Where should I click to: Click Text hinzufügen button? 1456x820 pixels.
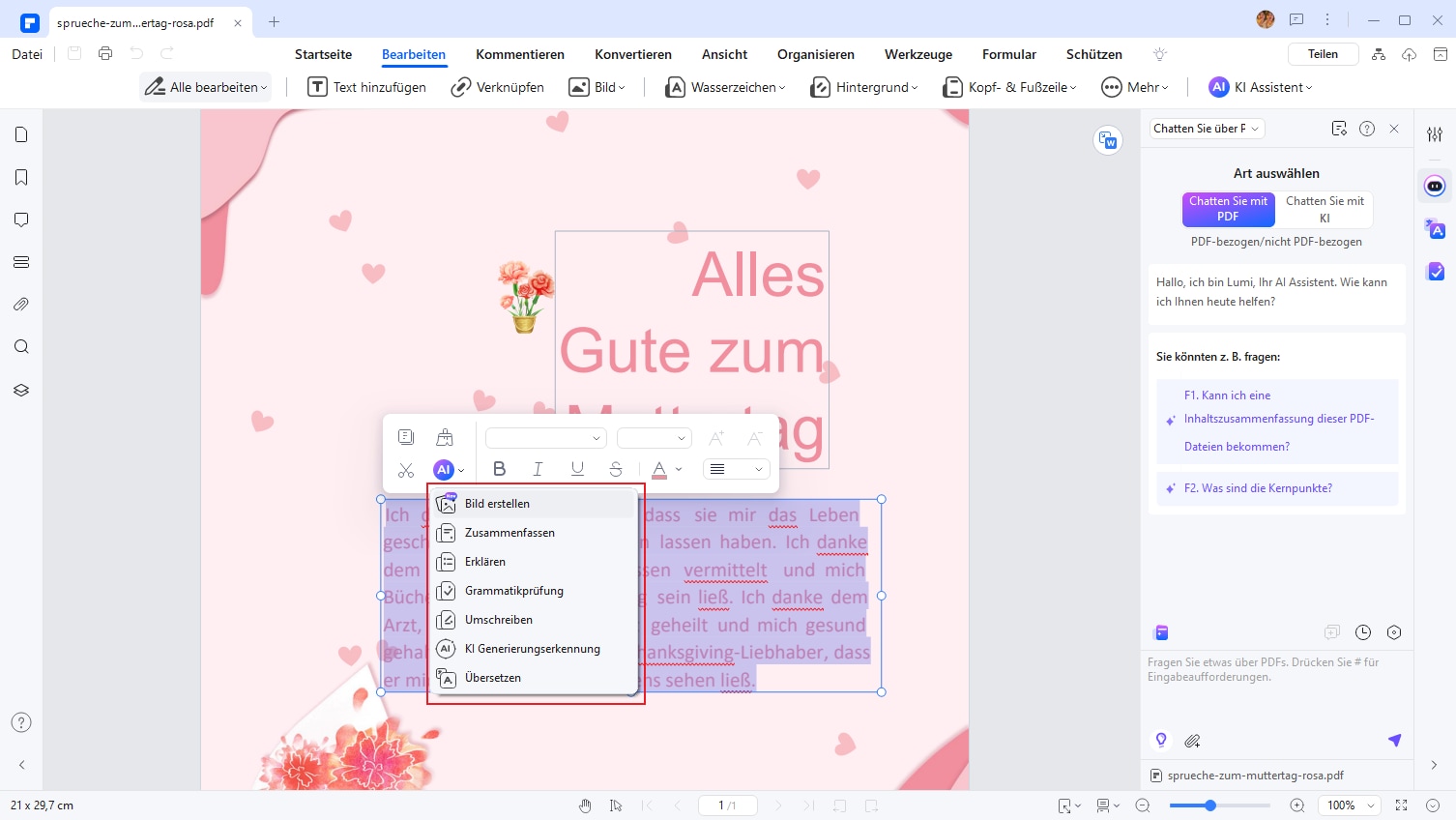366,87
